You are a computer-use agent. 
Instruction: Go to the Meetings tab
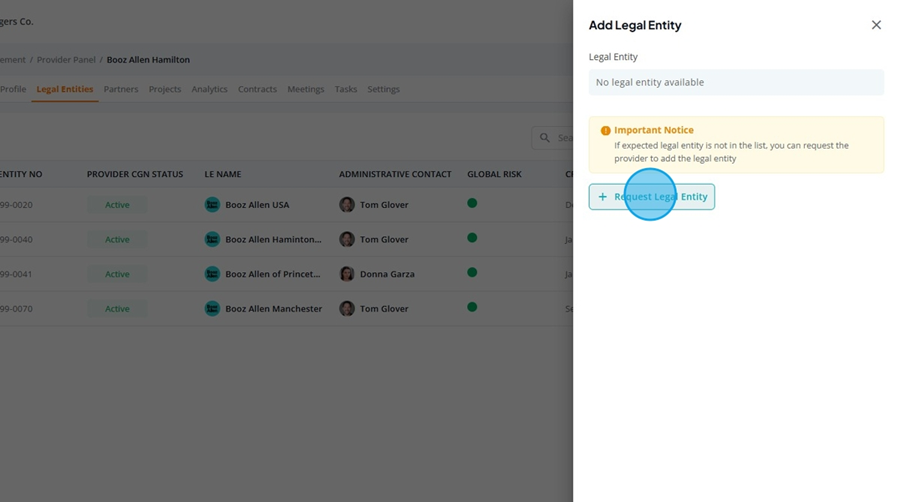click(x=305, y=89)
